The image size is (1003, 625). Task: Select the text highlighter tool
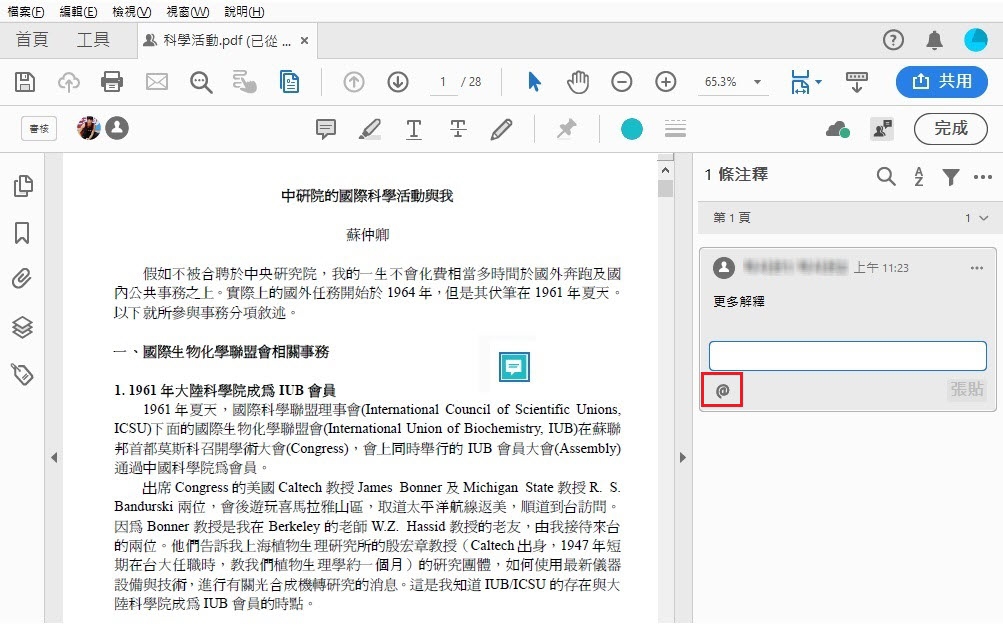pos(369,128)
